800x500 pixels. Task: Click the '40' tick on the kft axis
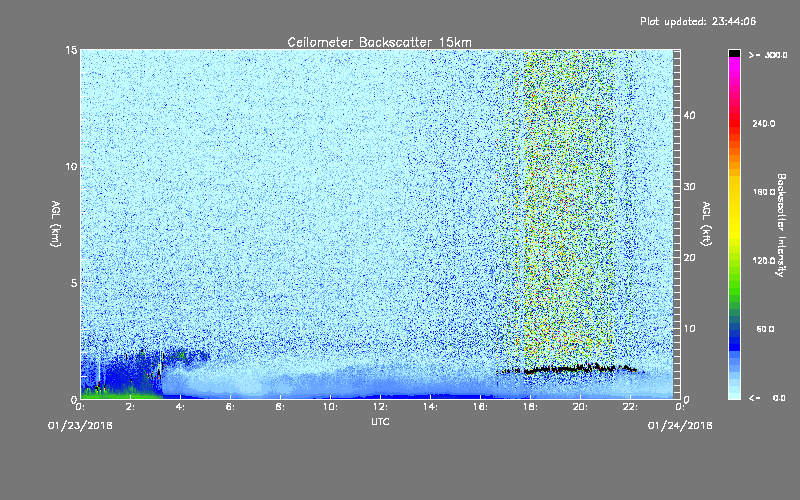pyautogui.click(x=689, y=115)
